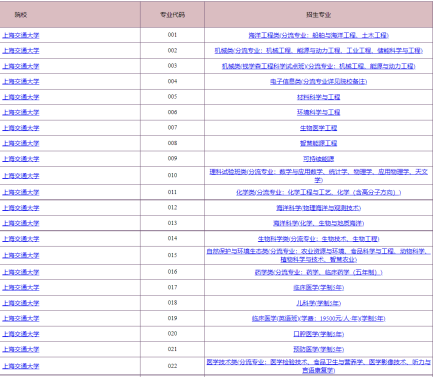This screenshot has width=433, height=377.
Task: Select the code cell 016
Action: pyautogui.click(x=172, y=272)
